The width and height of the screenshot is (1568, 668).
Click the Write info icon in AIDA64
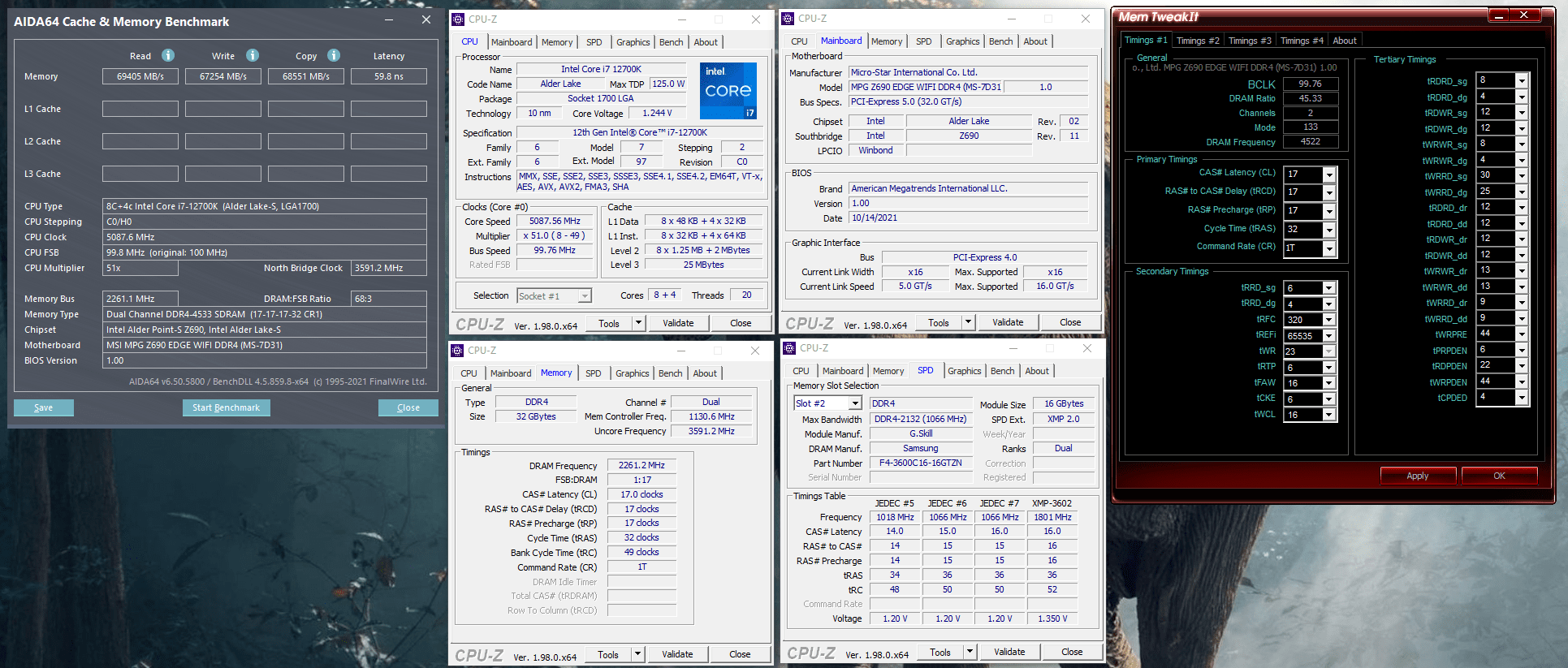253,55
